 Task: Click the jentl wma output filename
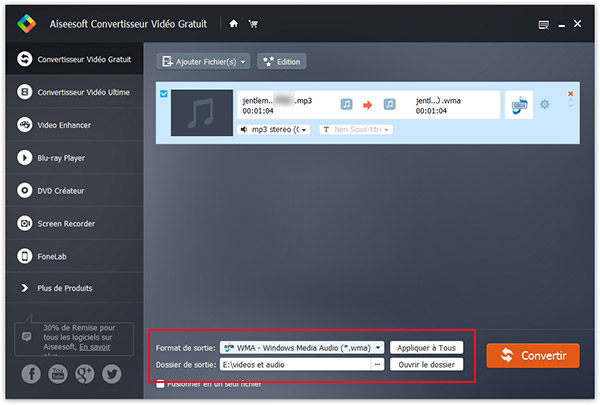(x=438, y=101)
